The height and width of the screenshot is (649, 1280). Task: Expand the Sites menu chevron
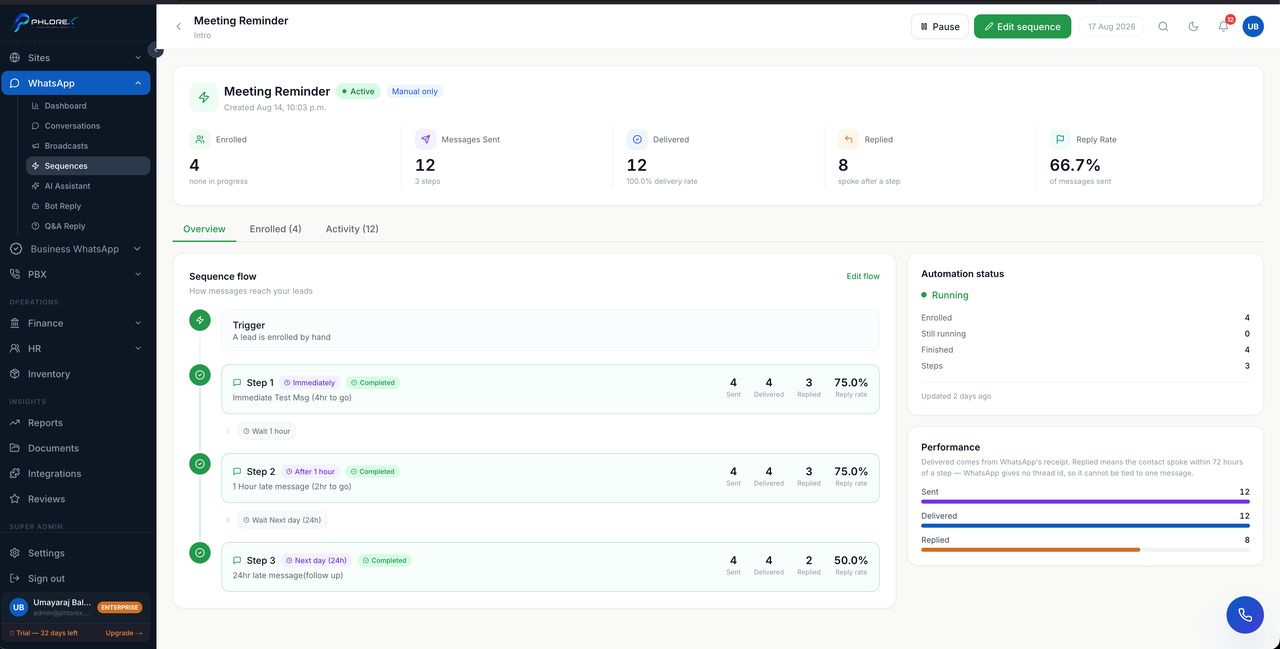coord(137,58)
